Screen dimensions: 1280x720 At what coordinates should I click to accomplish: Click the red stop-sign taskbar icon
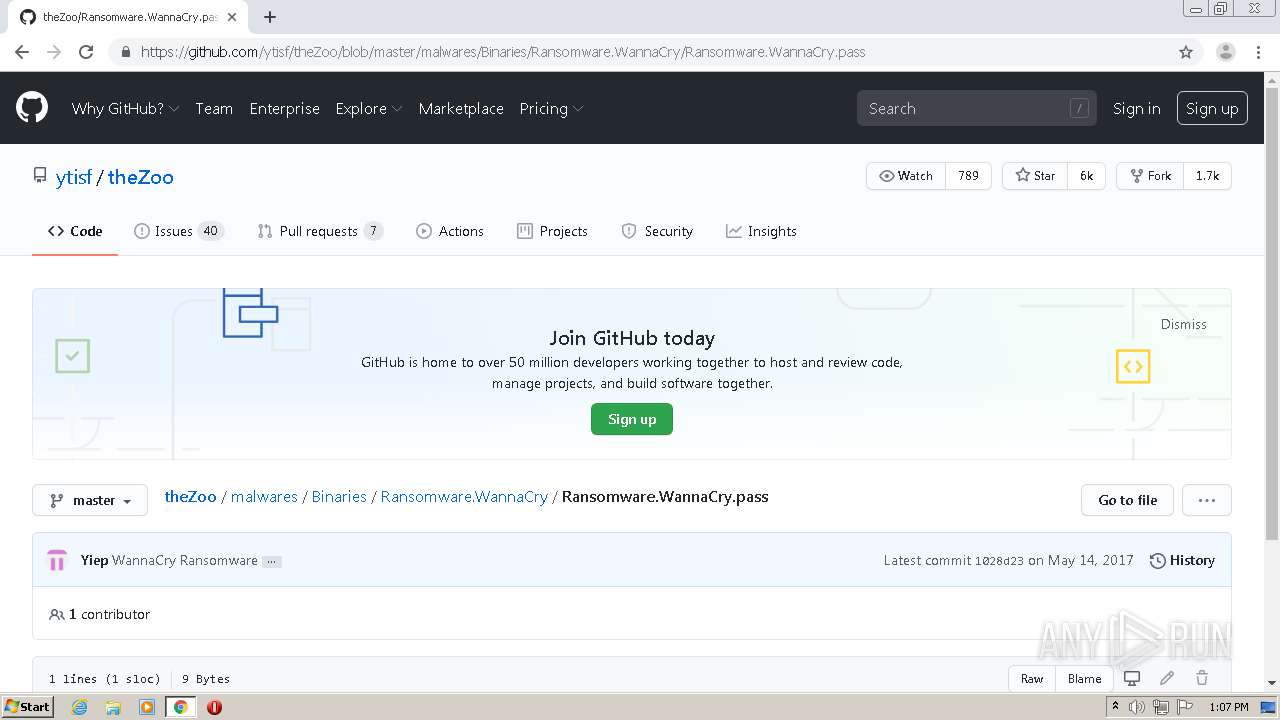pos(214,707)
